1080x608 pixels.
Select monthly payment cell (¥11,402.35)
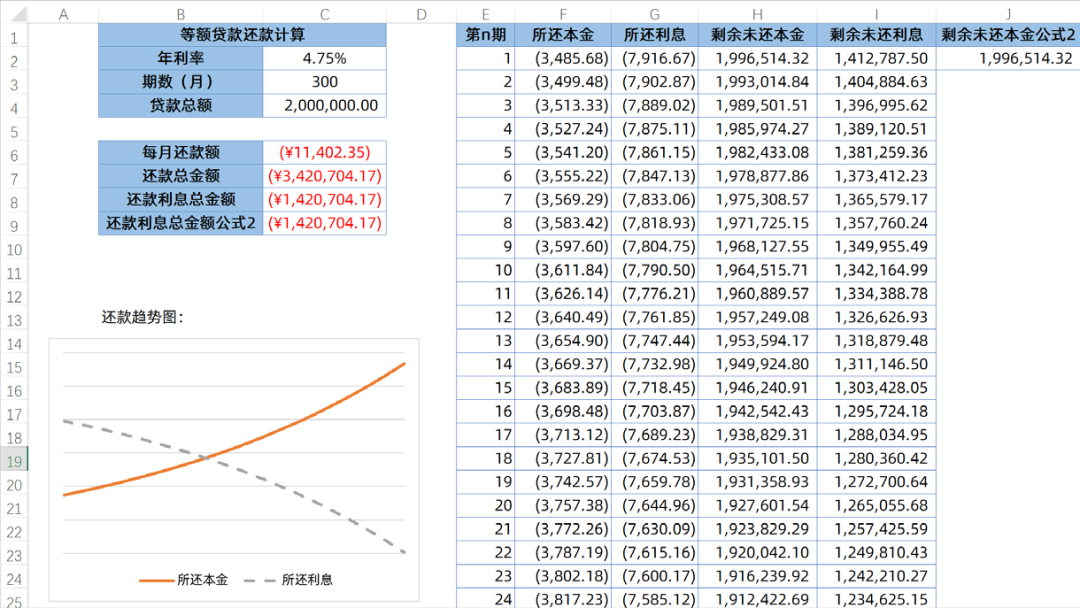(324, 152)
